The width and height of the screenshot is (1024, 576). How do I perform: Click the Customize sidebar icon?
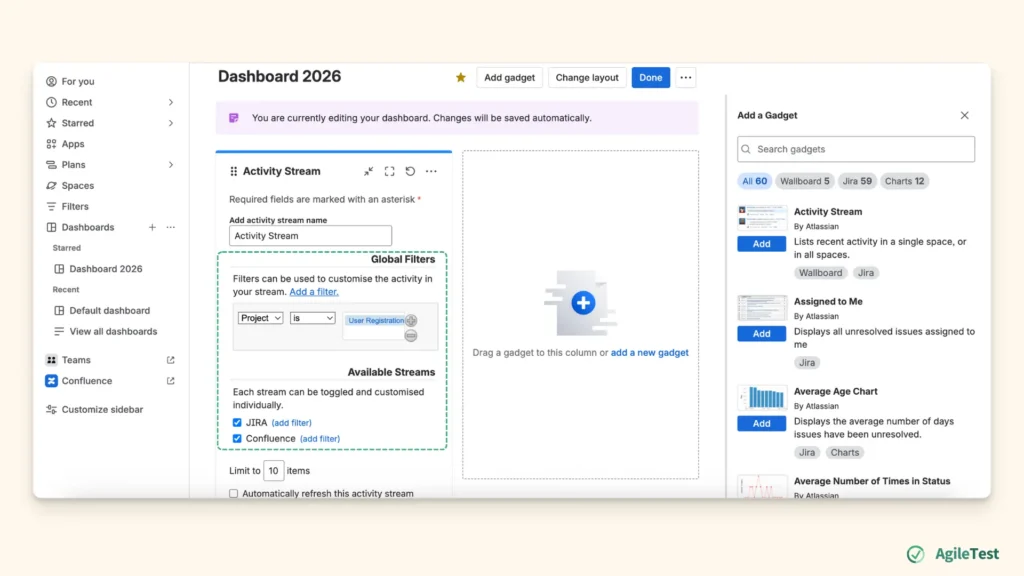[x=51, y=409]
